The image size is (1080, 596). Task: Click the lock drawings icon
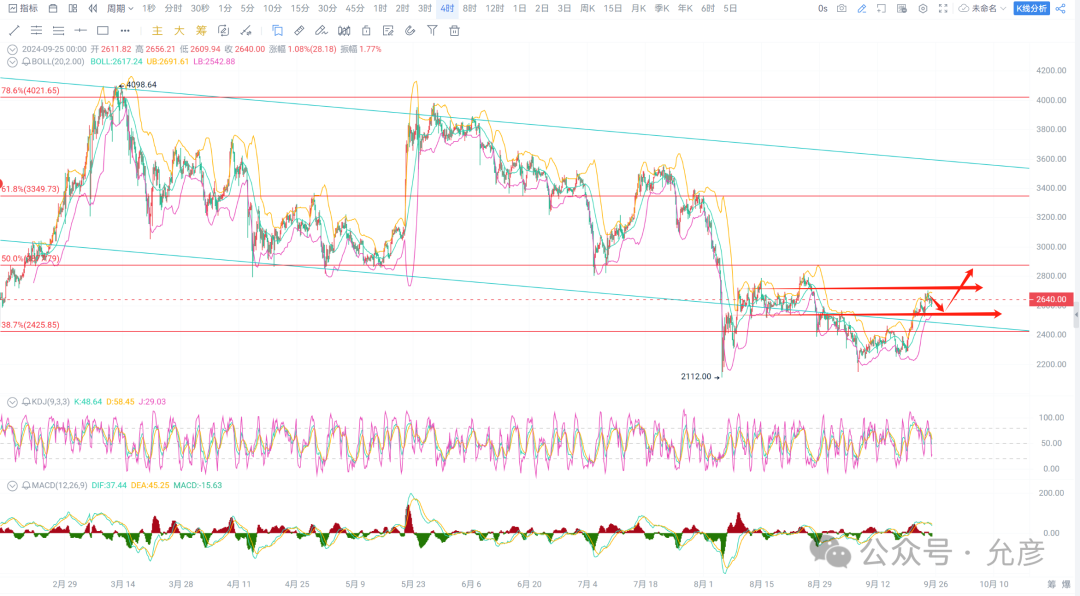pos(366,30)
